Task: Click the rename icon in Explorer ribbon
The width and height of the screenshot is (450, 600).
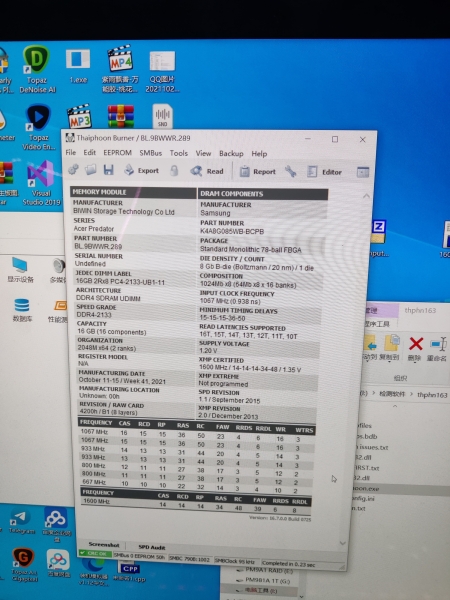Action: pyautogui.click(x=437, y=348)
